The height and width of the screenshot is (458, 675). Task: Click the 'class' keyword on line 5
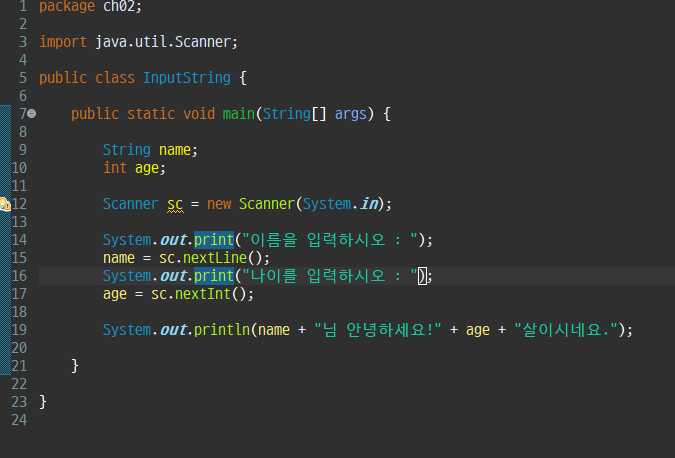coord(115,78)
